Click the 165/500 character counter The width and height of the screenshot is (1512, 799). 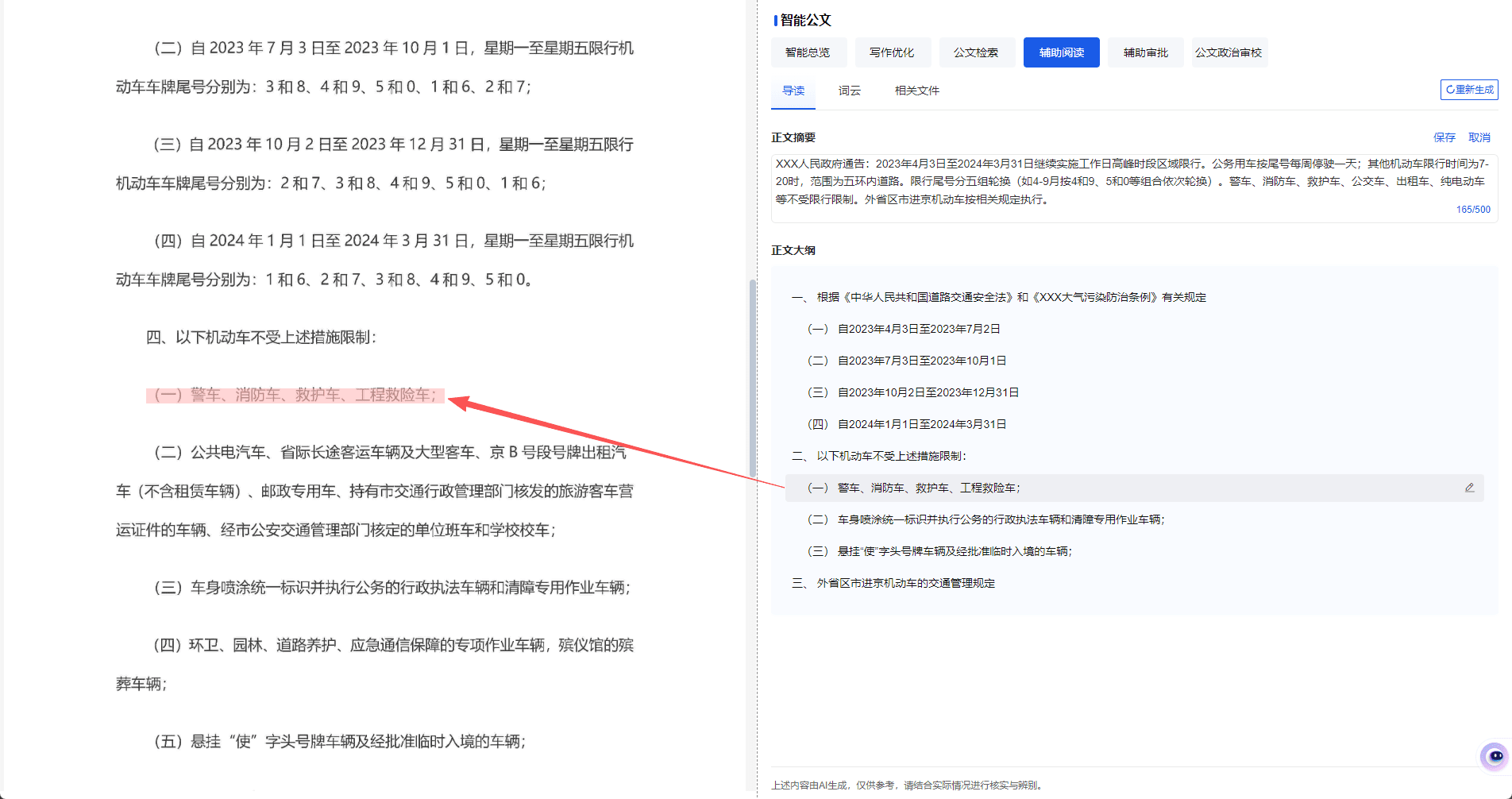1473,210
